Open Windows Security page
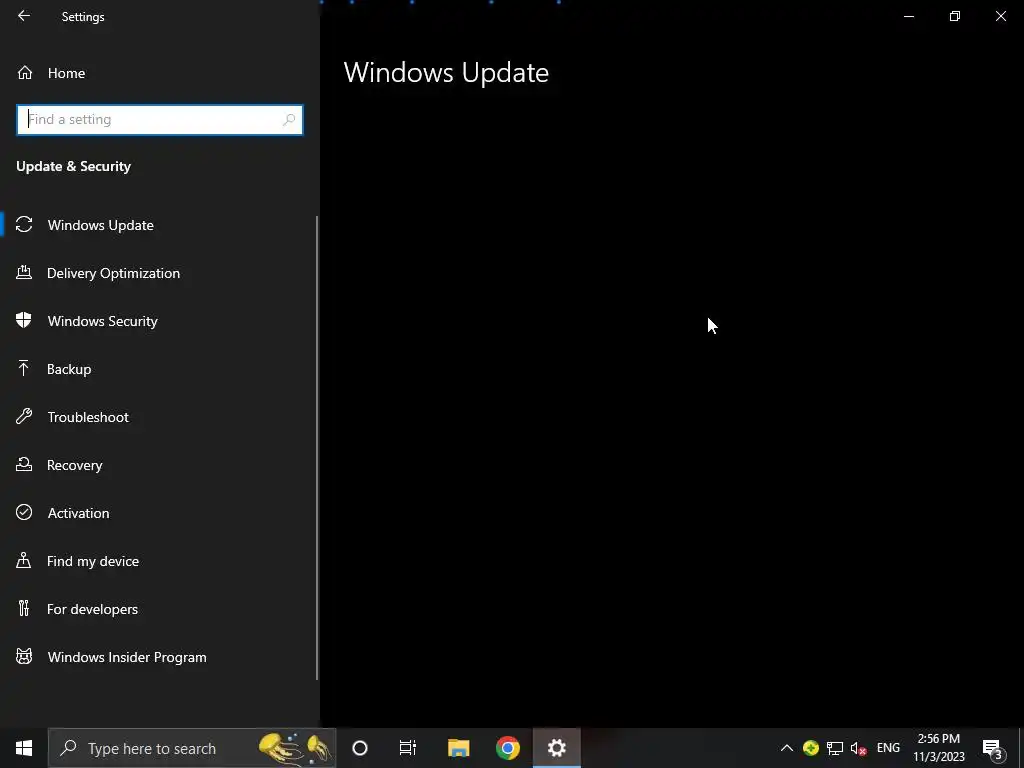1024x768 pixels. coord(159,321)
